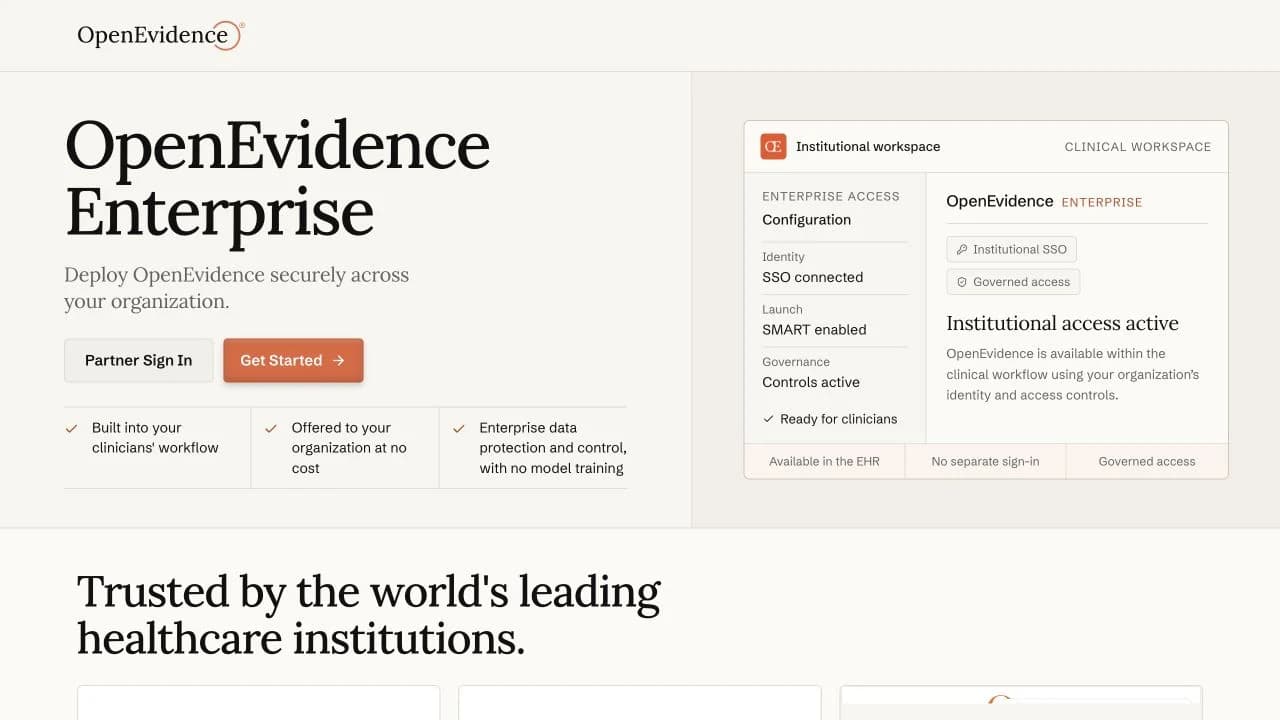Click Deploy OpenEvidence securely subtitle
This screenshot has height=720, width=1280.
click(236, 288)
